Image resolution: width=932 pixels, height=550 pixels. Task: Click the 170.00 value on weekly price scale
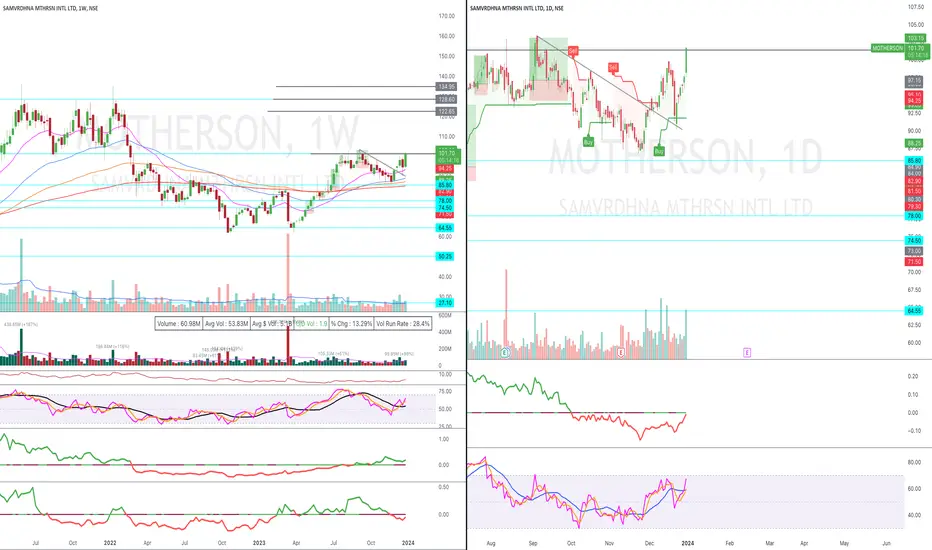(x=447, y=16)
